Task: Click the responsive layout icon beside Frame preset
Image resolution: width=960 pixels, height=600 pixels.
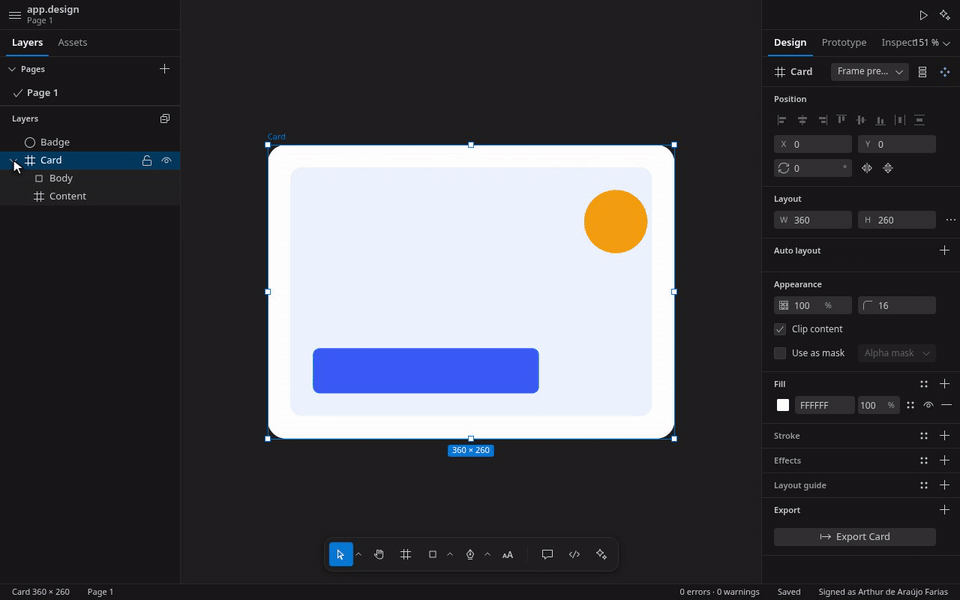Action: (x=922, y=72)
